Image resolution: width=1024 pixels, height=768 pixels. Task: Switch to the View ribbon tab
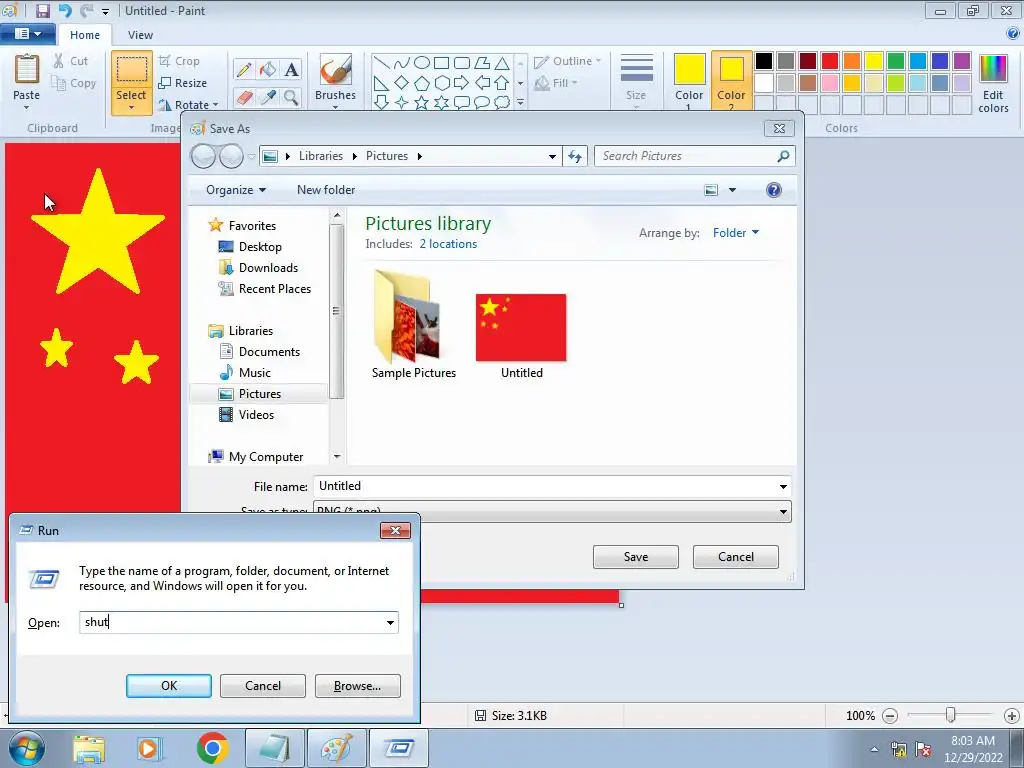(140, 35)
